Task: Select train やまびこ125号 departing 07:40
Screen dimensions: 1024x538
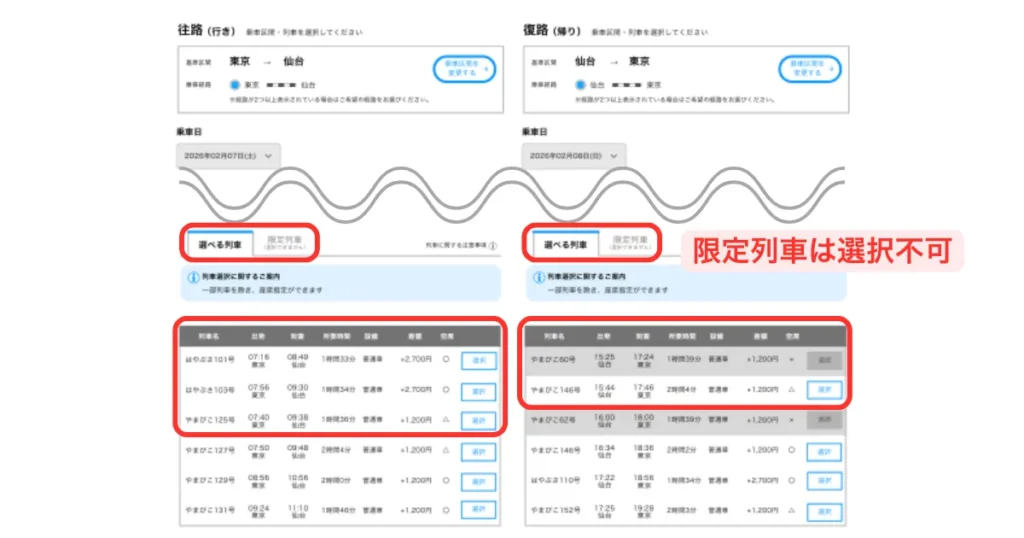Action: (x=479, y=420)
